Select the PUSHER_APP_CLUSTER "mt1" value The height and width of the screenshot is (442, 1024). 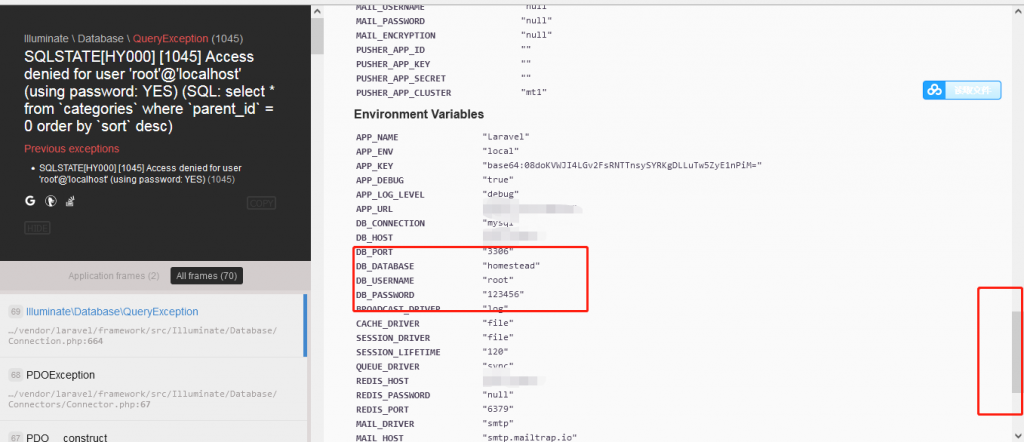tap(534, 93)
